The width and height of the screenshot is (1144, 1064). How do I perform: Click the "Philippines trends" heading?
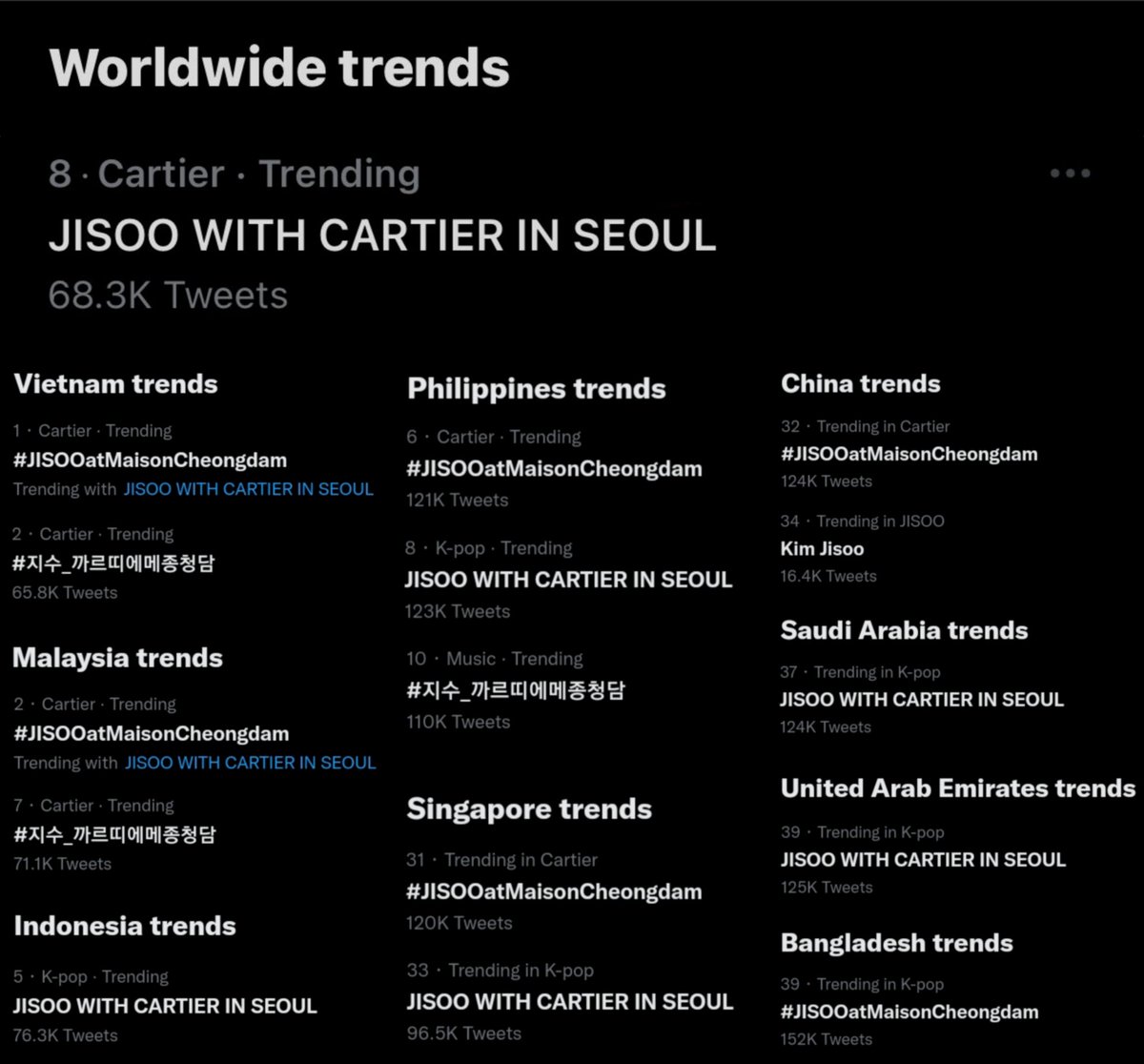(x=536, y=389)
